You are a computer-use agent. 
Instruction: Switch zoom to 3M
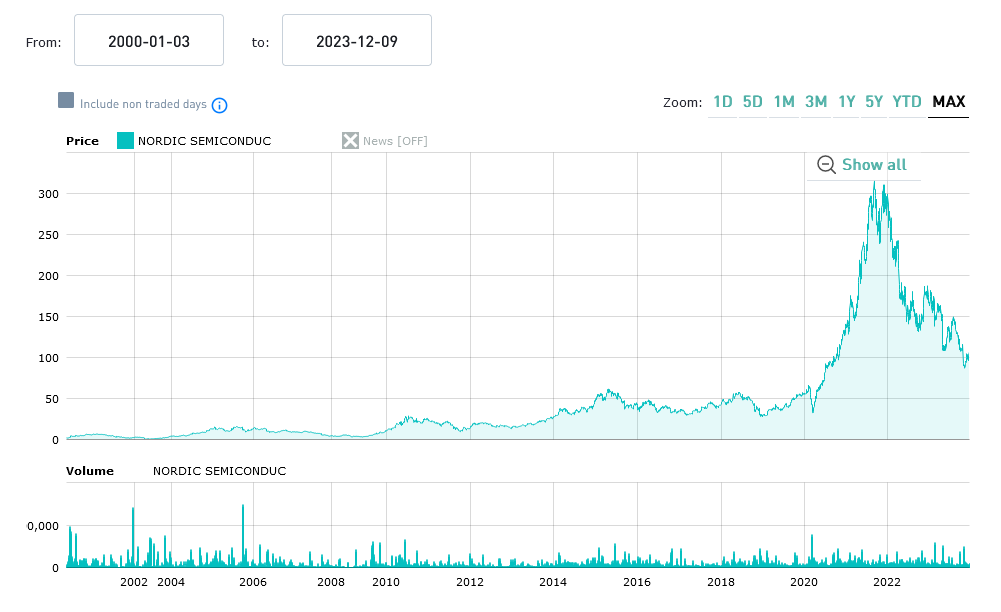click(x=816, y=102)
